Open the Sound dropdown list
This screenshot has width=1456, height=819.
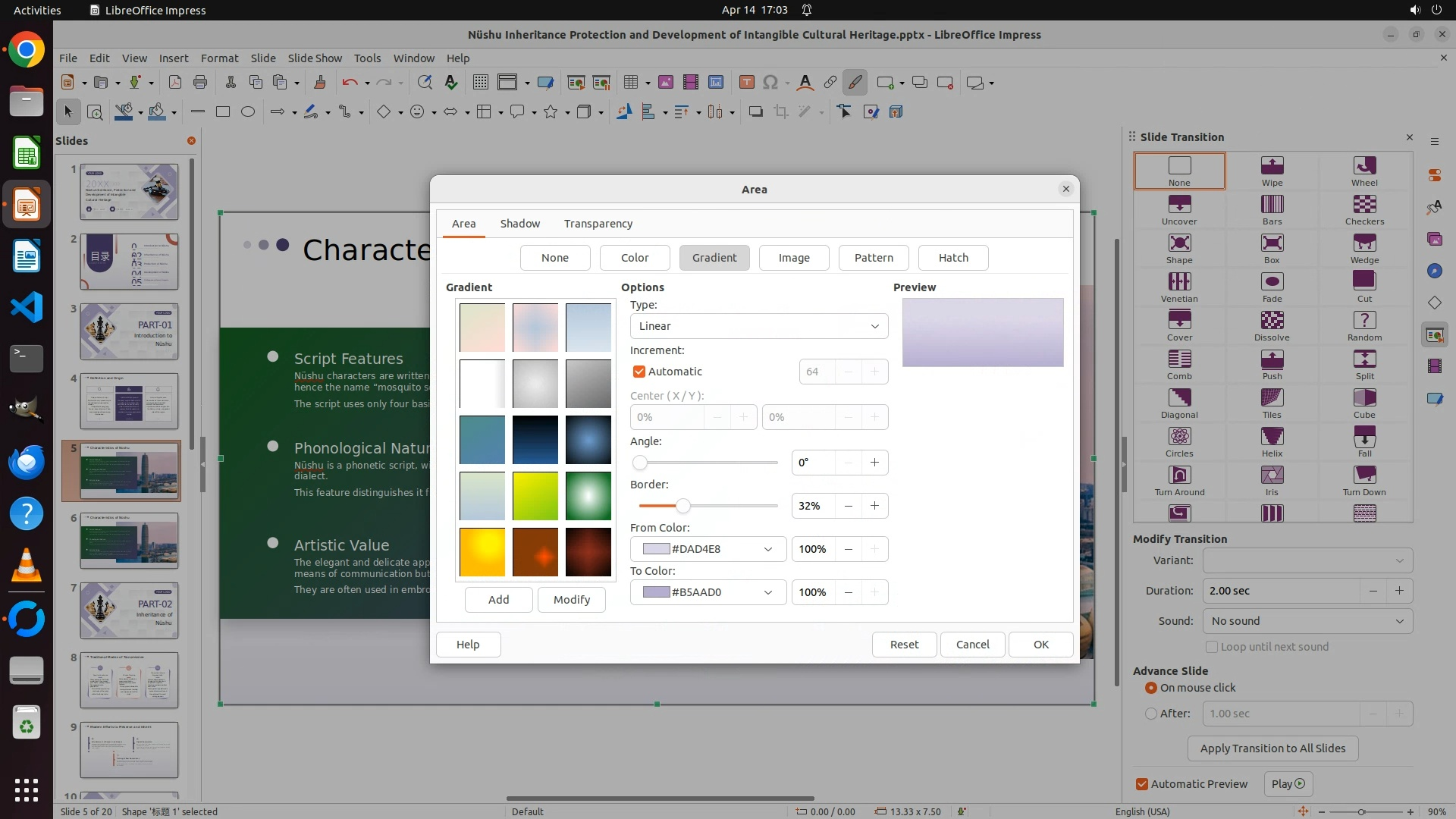(1307, 621)
